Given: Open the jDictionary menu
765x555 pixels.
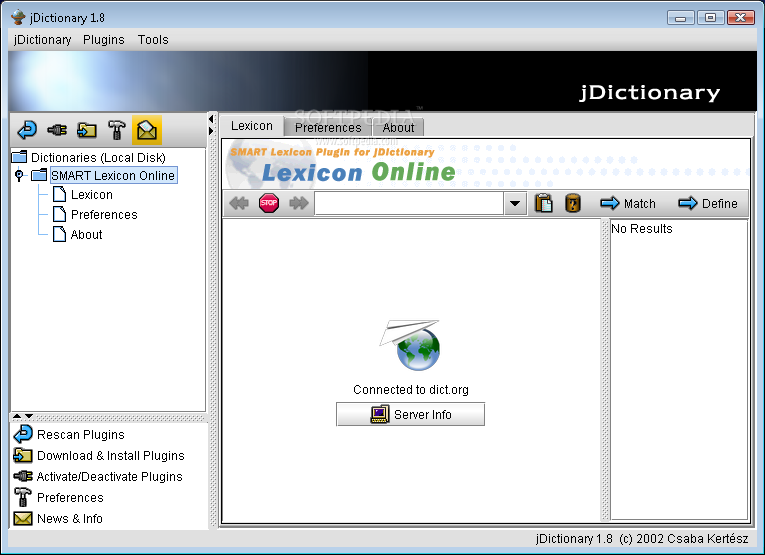Looking at the screenshot, I should coord(42,40).
